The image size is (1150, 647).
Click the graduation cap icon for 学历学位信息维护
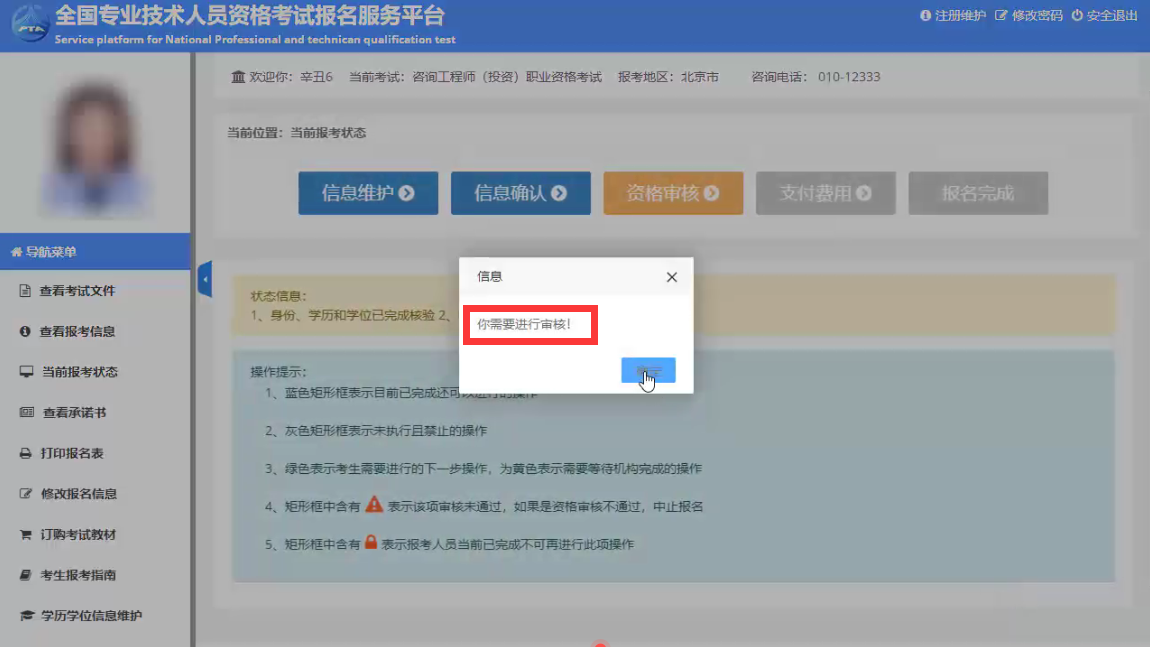[26, 616]
